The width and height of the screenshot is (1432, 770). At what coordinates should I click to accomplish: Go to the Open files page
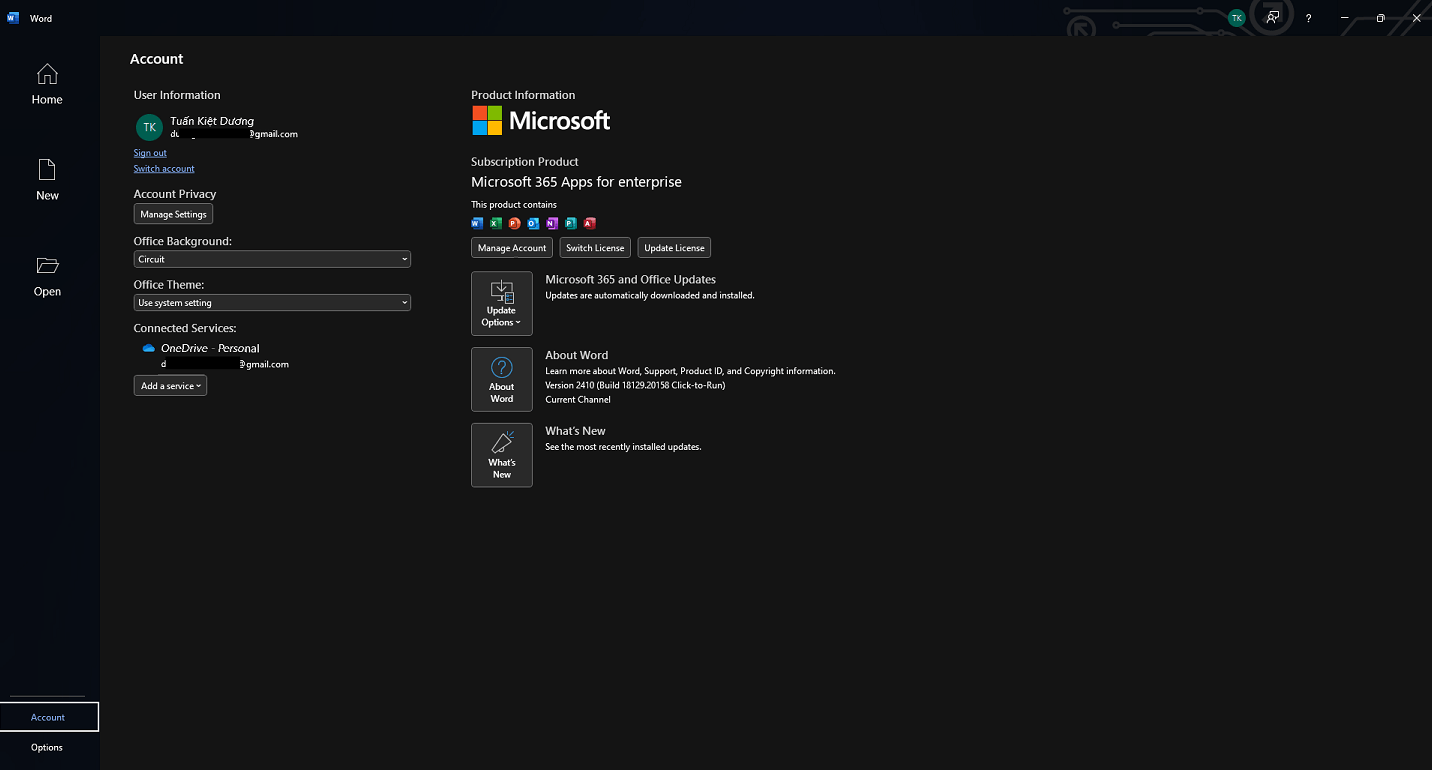(47, 276)
